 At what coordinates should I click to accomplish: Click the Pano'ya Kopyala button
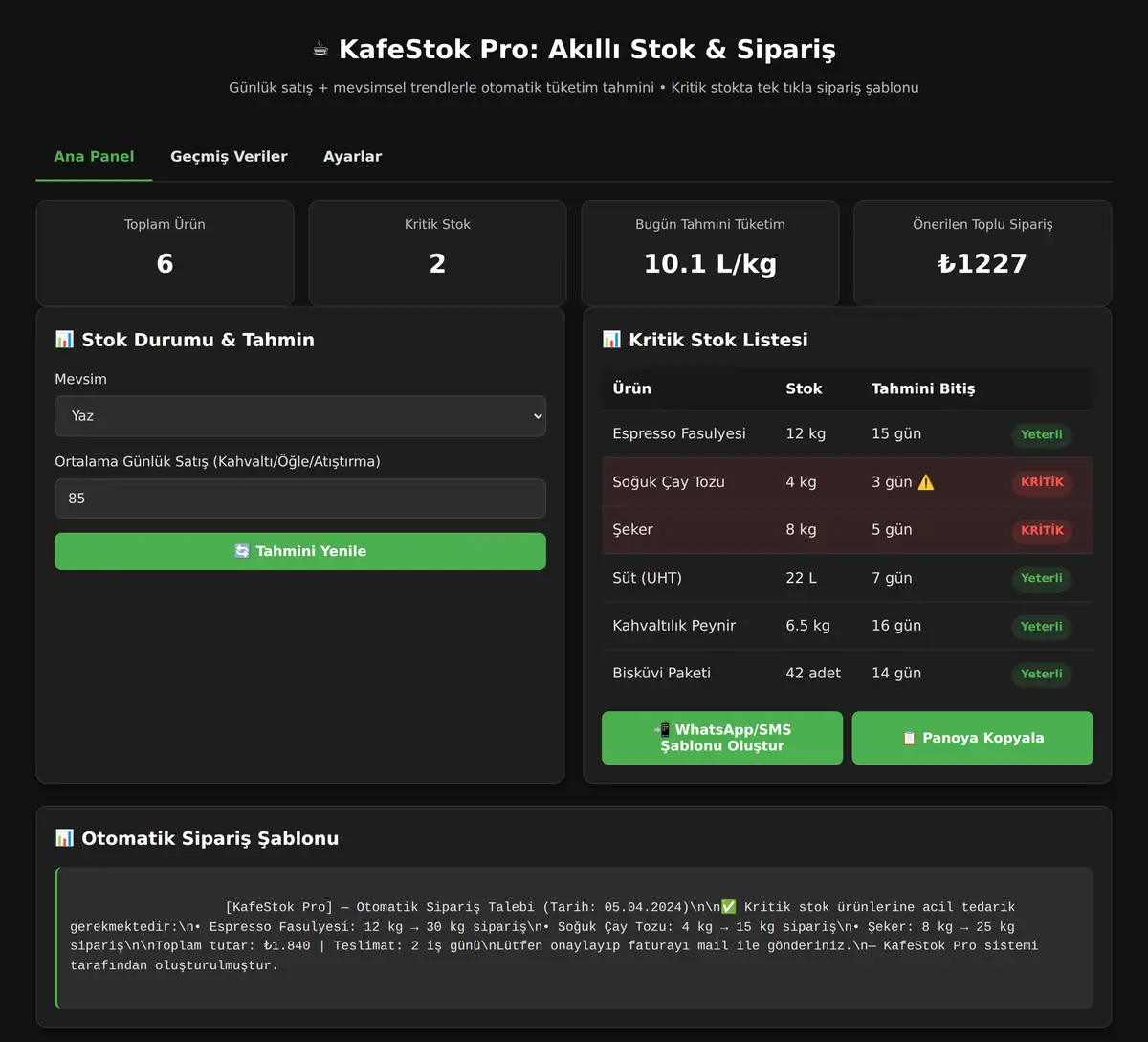972,738
